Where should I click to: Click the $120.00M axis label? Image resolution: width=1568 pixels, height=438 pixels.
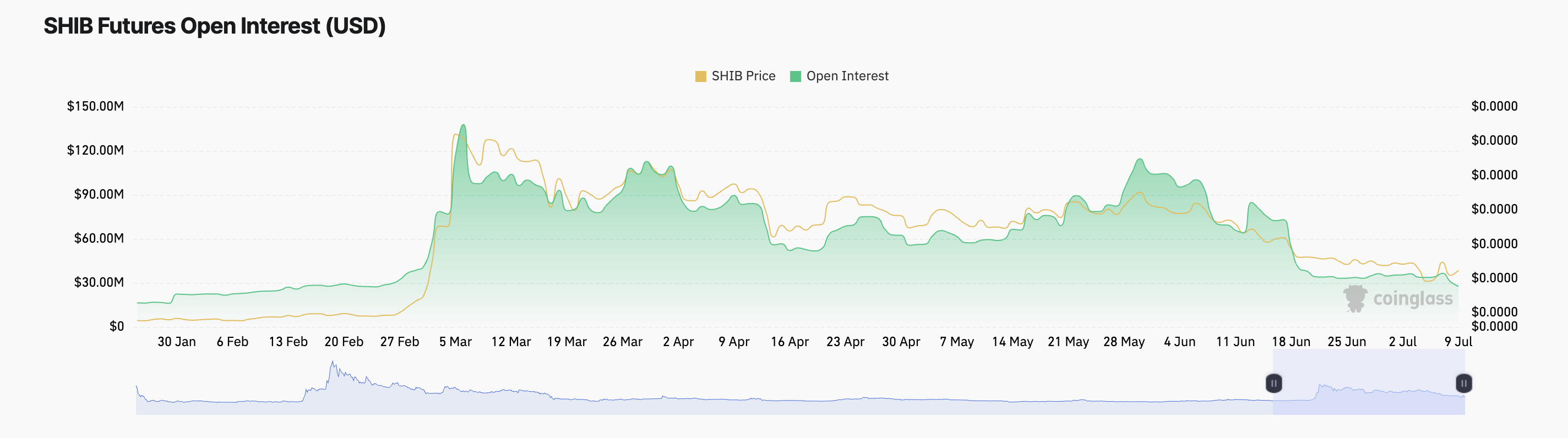point(96,150)
